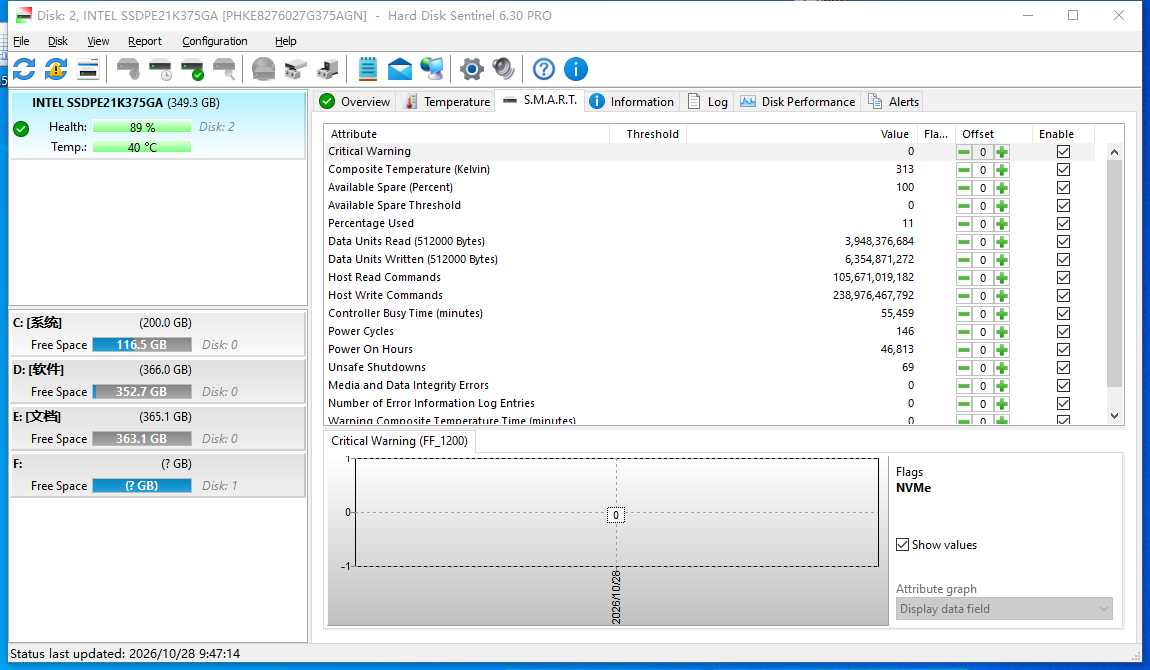Click the green health checkmark icon for INTEL SSD
The height and width of the screenshot is (670, 1150).
click(21, 129)
